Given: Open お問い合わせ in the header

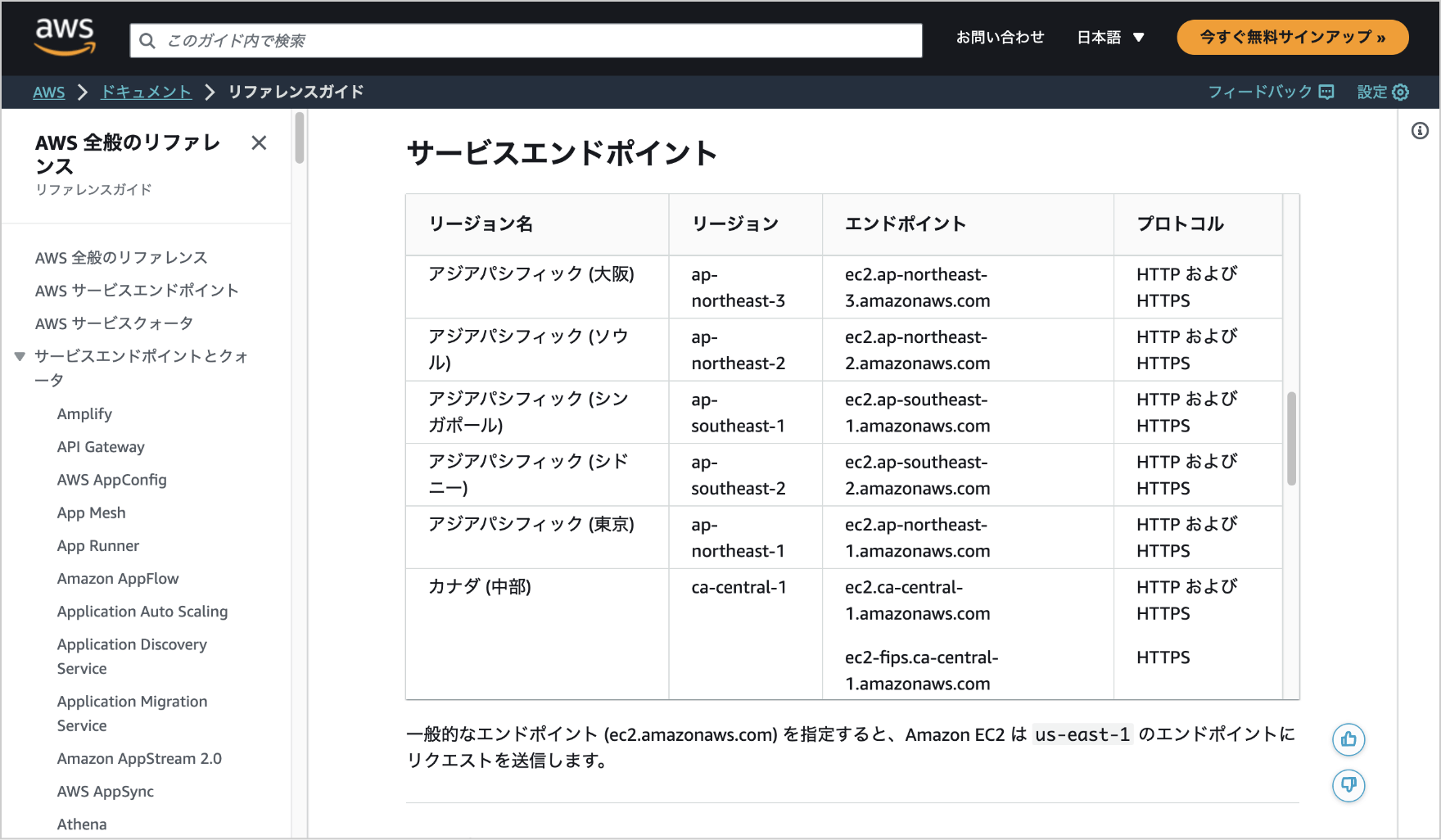Looking at the screenshot, I should tap(1000, 38).
